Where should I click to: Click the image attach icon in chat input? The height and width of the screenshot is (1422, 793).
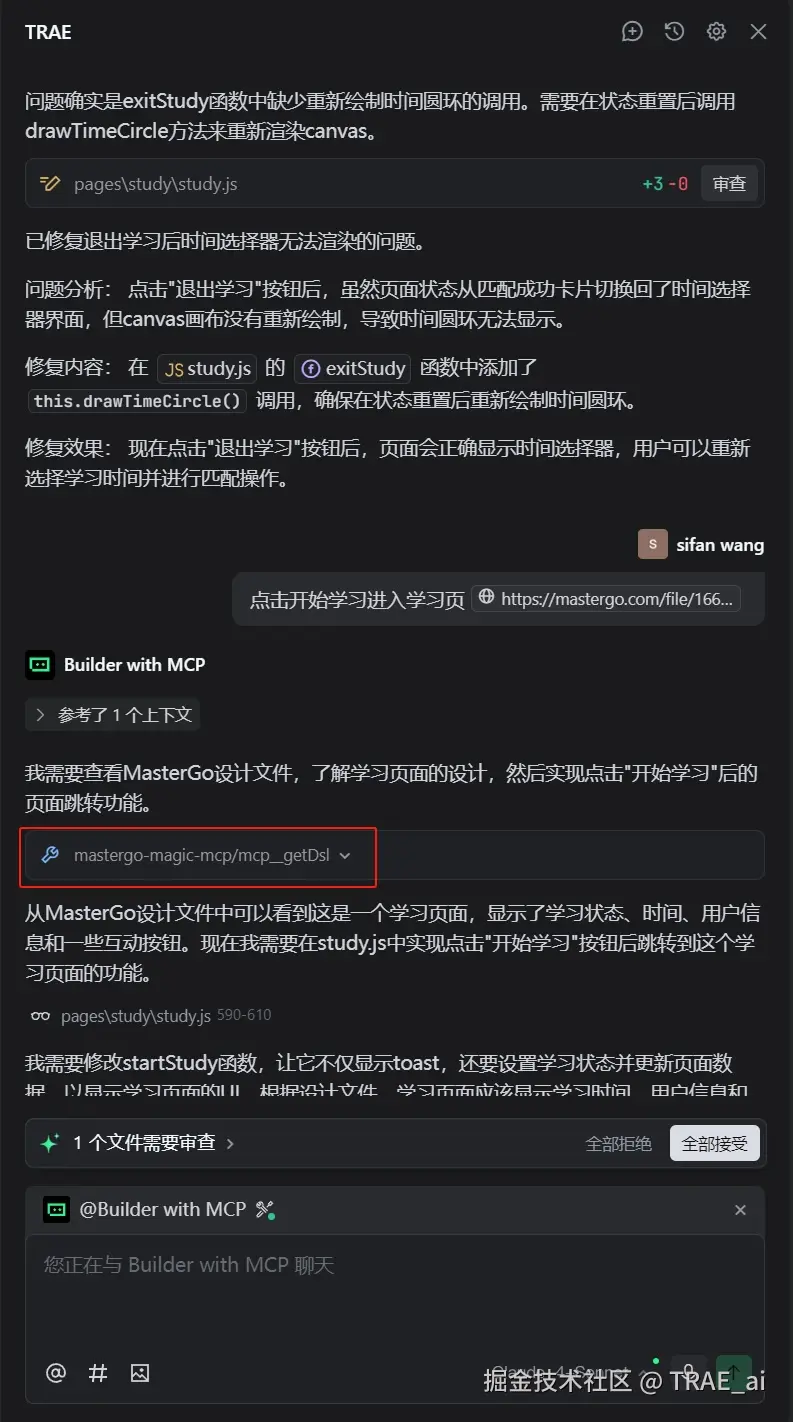pos(140,1373)
